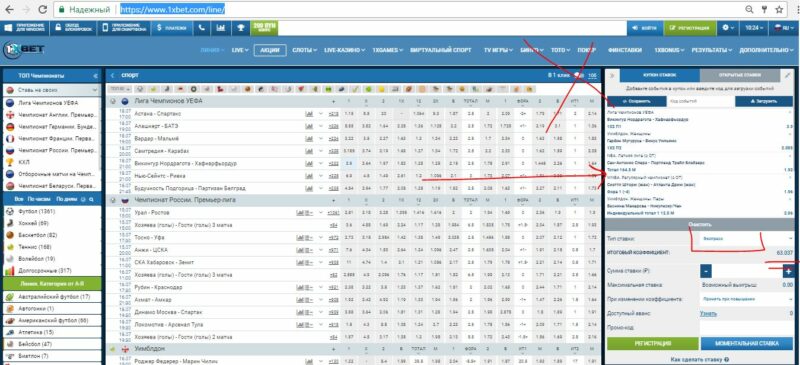Open the Windows application download button
Screen dimensions: 800x365
point(24,28)
